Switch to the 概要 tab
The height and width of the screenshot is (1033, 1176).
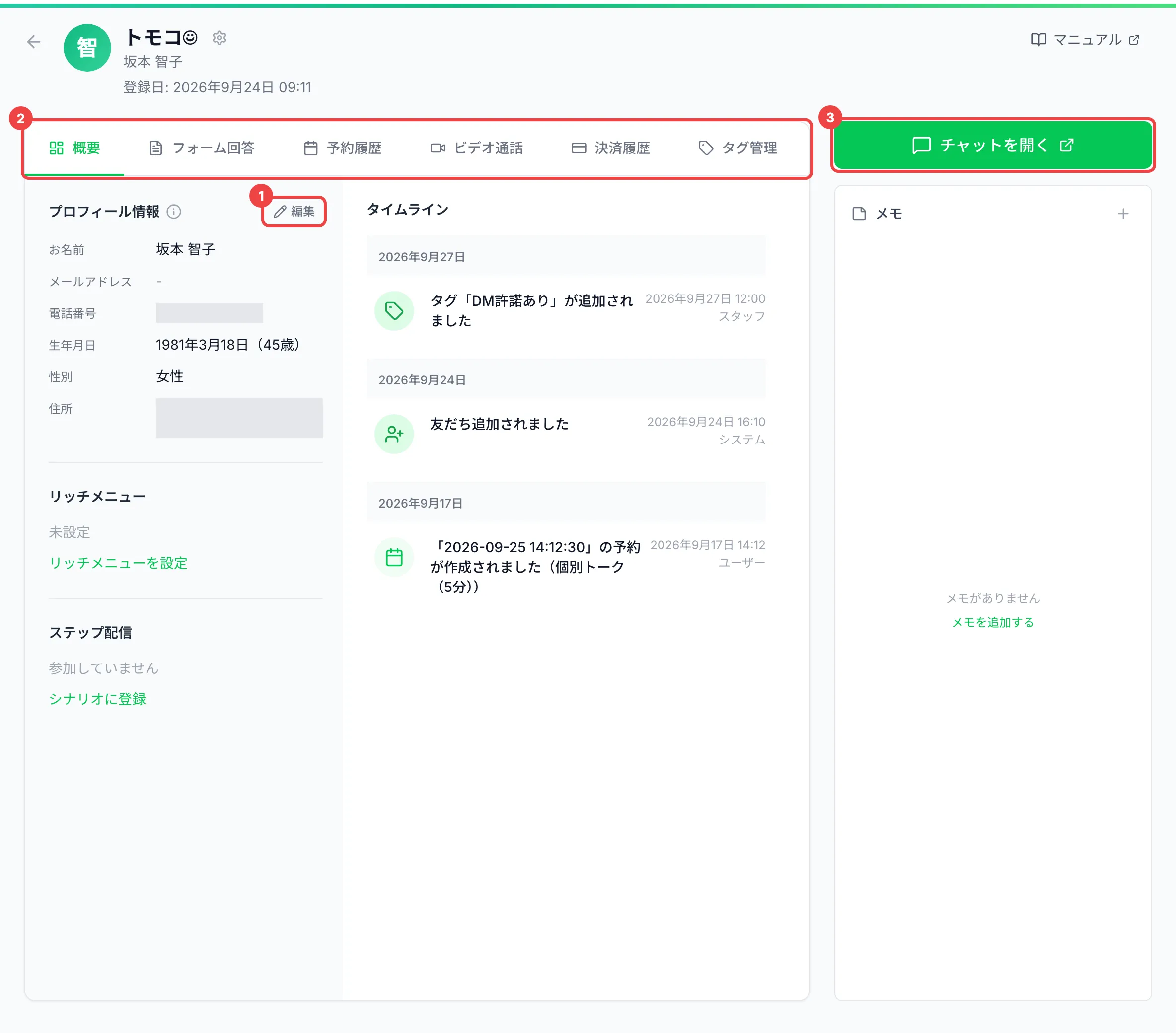click(x=75, y=148)
